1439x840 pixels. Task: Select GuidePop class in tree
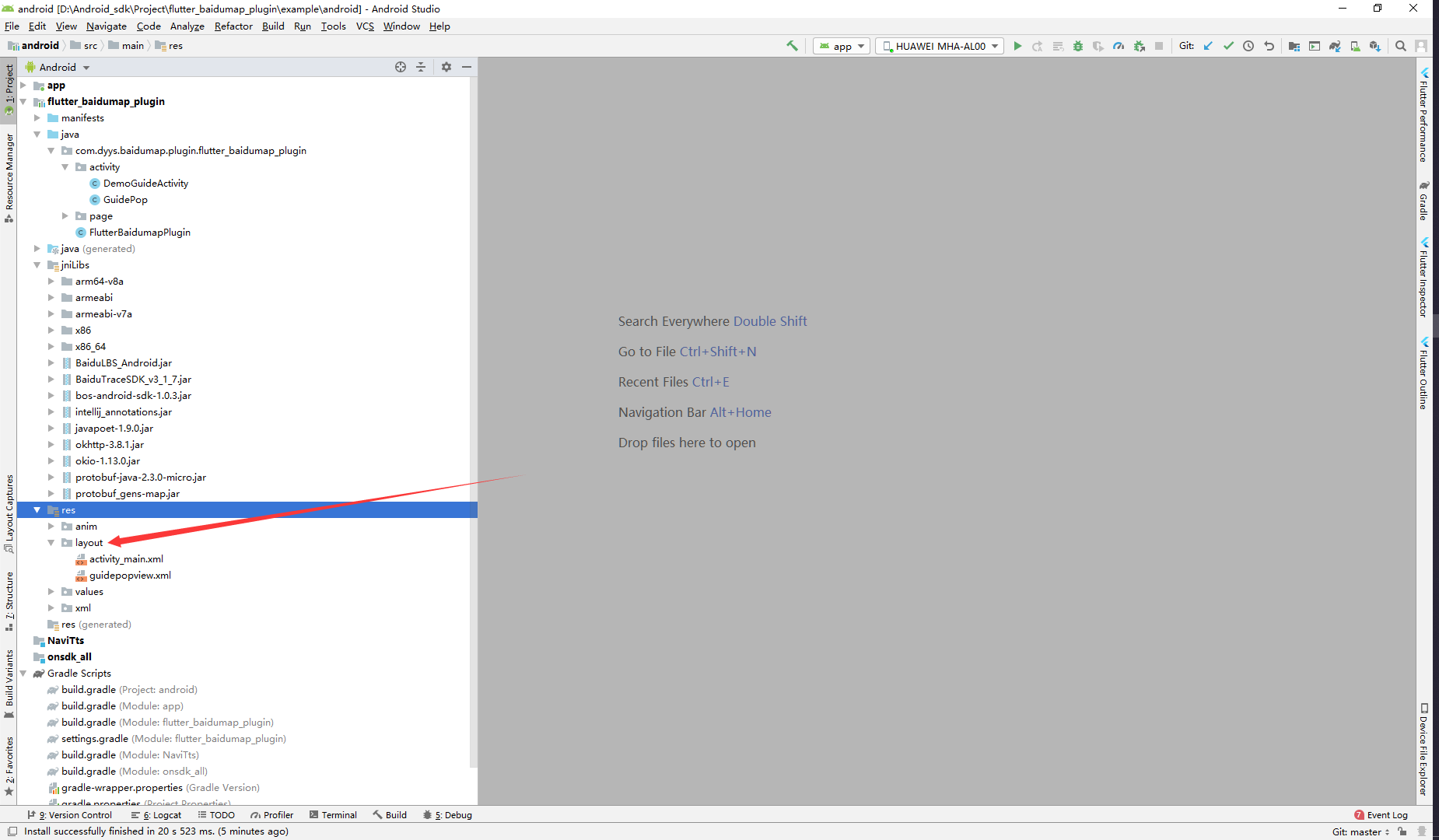click(x=125, y=200)
